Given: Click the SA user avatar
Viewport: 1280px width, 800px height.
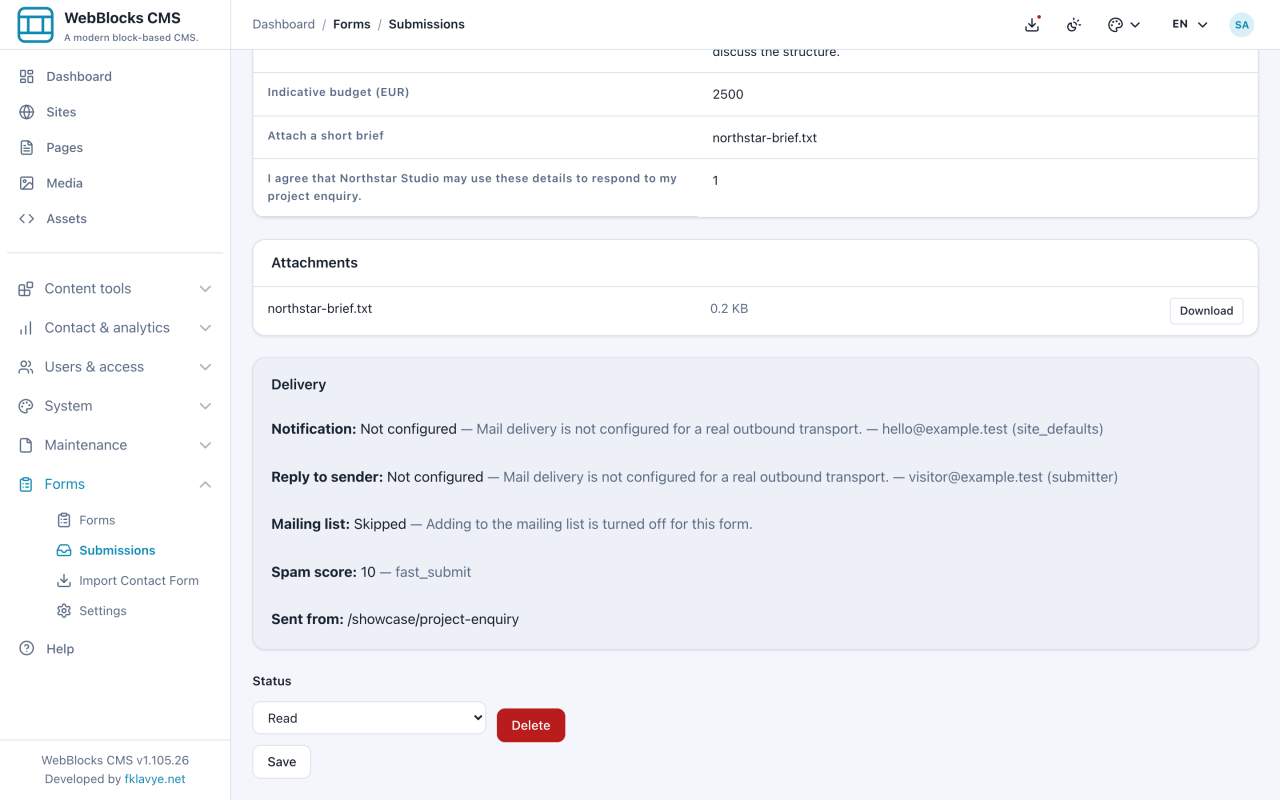Looking at the screenshot, I should tap(1241, 24).
